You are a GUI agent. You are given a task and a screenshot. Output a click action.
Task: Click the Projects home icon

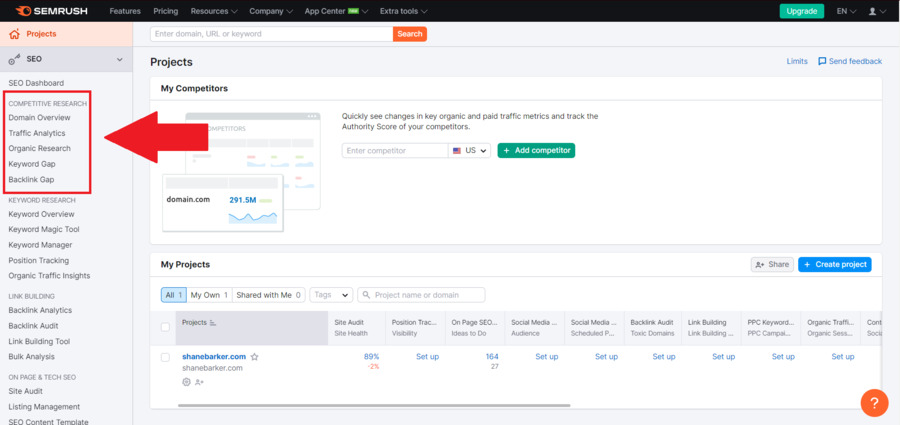tap(14, 34)
